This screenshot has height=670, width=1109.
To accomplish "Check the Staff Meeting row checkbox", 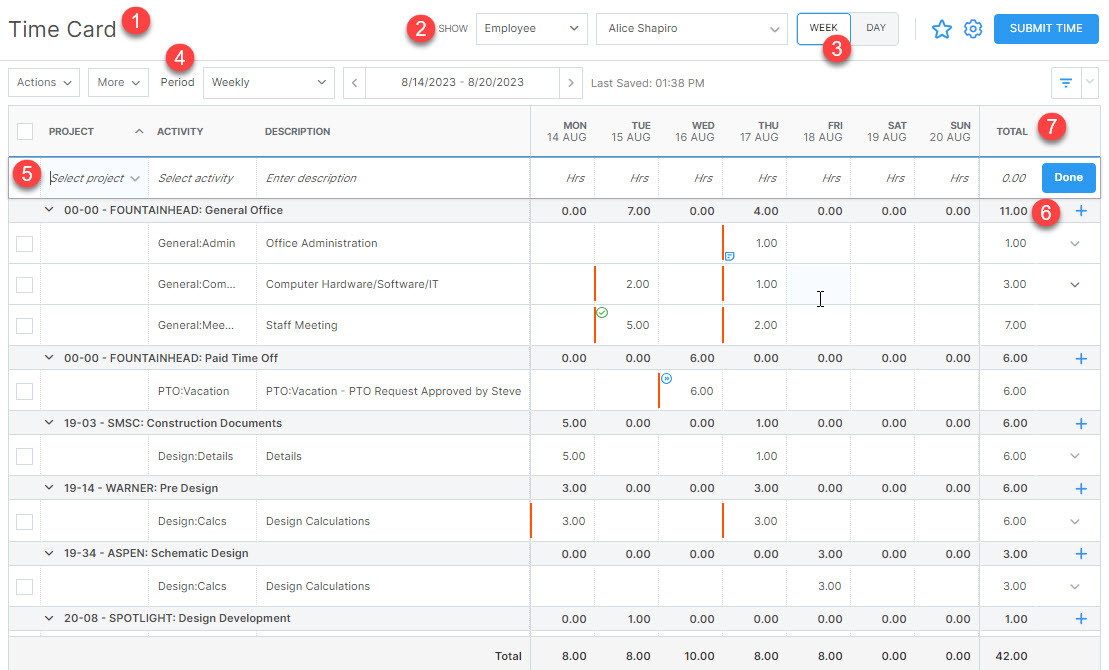I will 25,325.
